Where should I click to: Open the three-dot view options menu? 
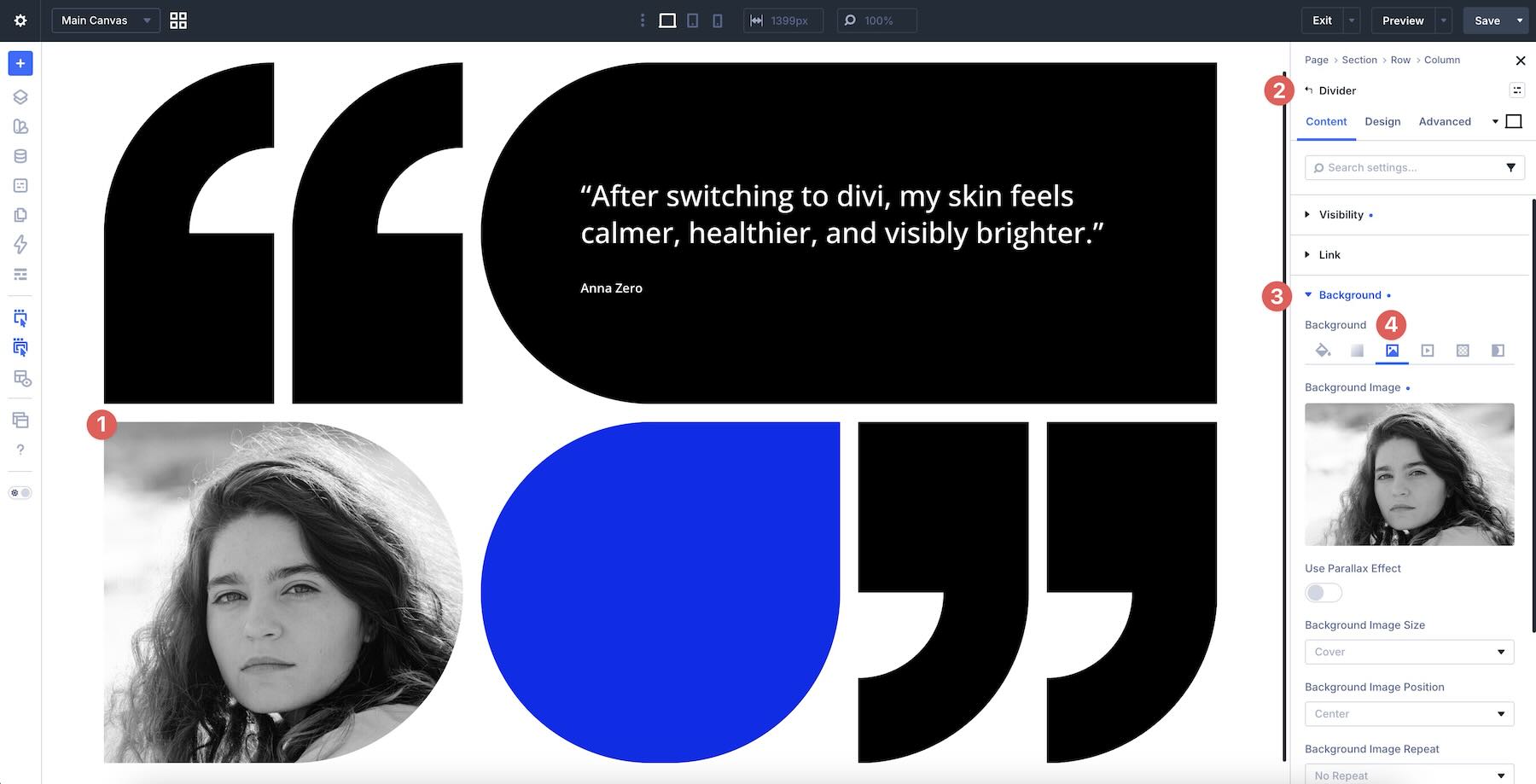point(643,20)
